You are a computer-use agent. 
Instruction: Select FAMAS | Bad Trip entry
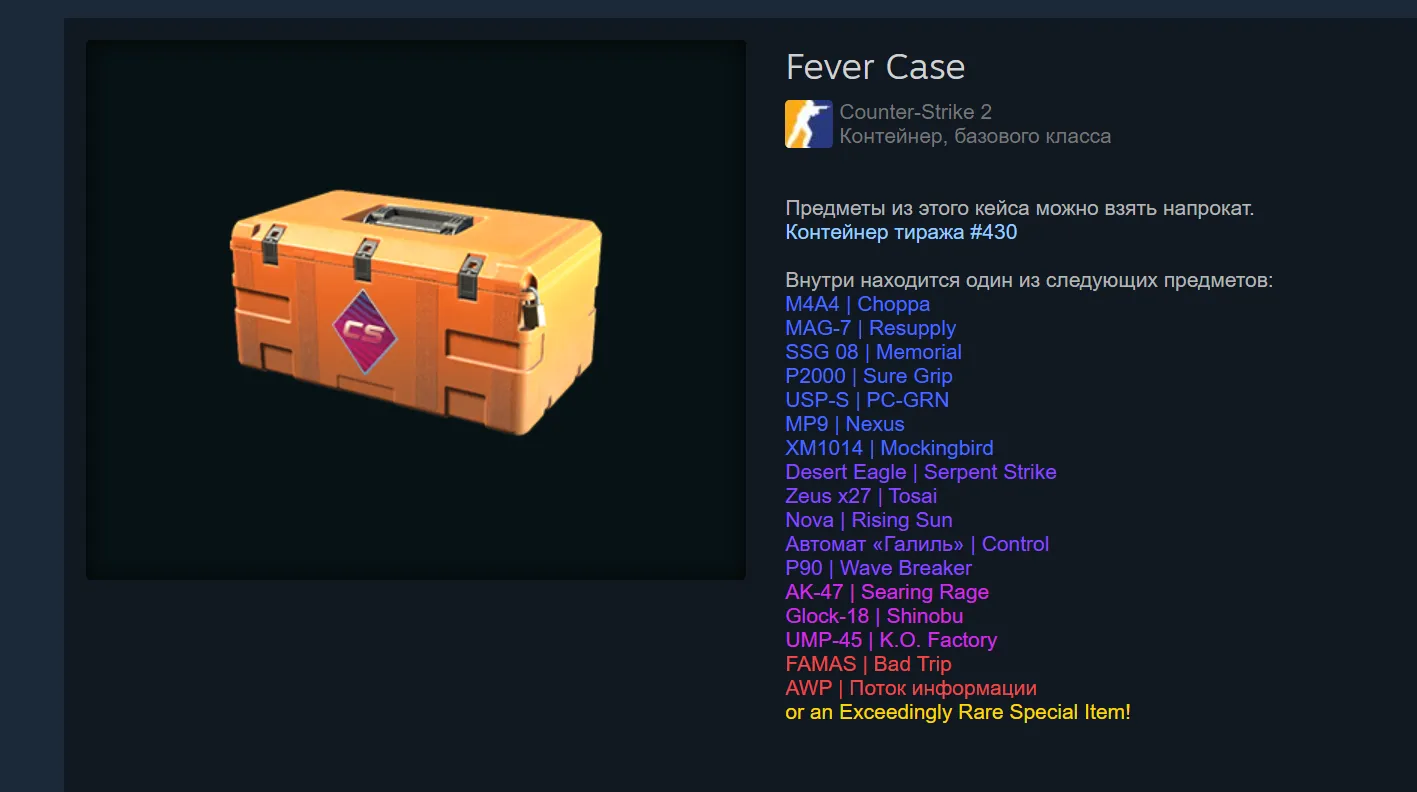(x=869, y=664)
